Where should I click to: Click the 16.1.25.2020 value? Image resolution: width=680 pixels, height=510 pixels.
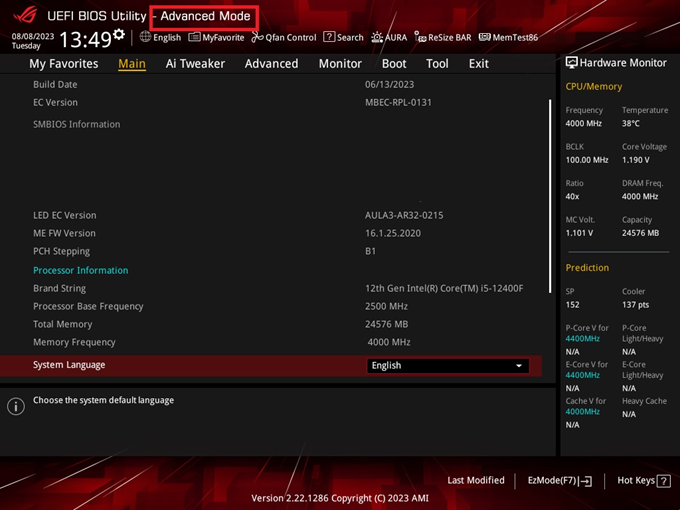coord(393,233)
